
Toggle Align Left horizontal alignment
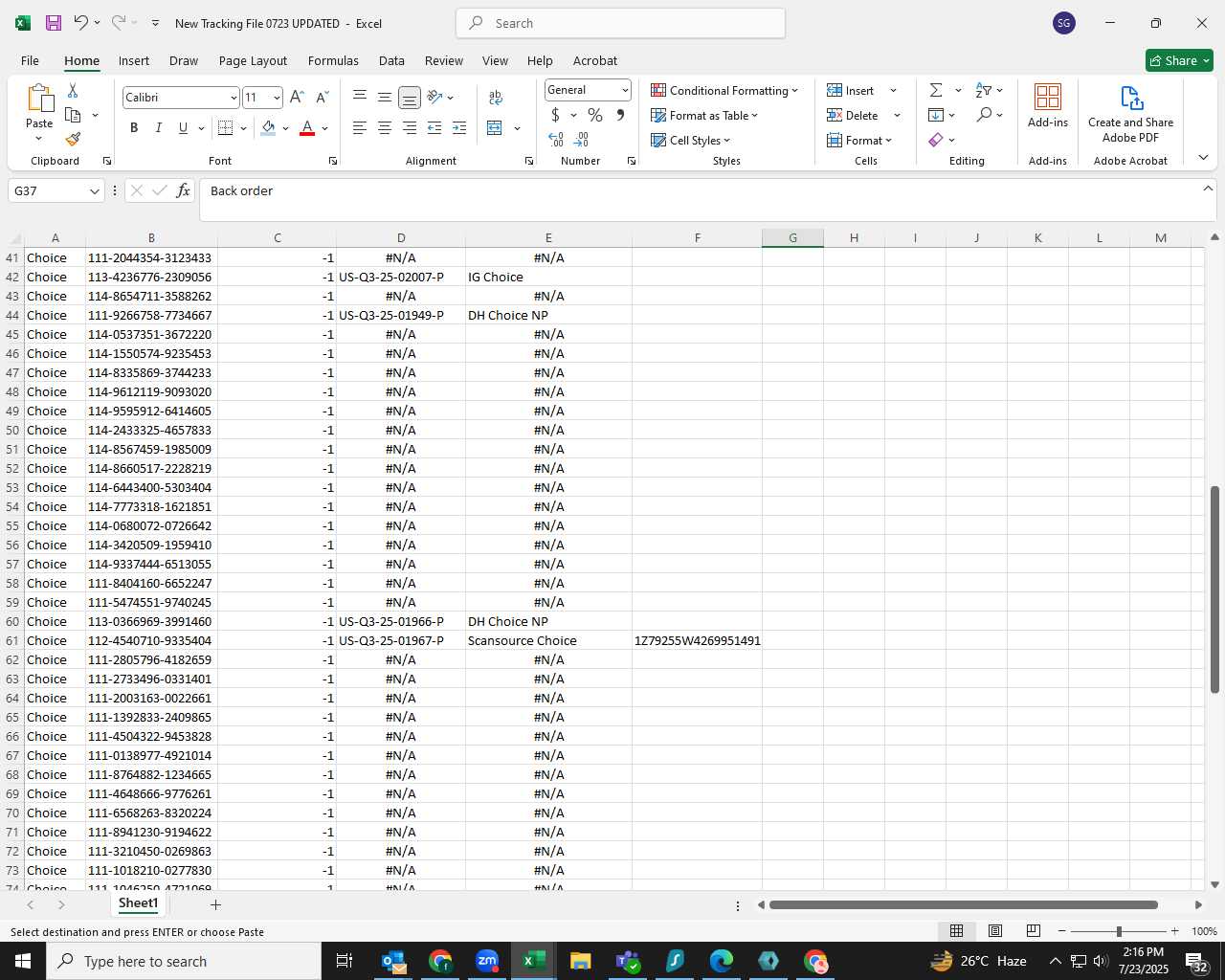click(x=360, y=128)
